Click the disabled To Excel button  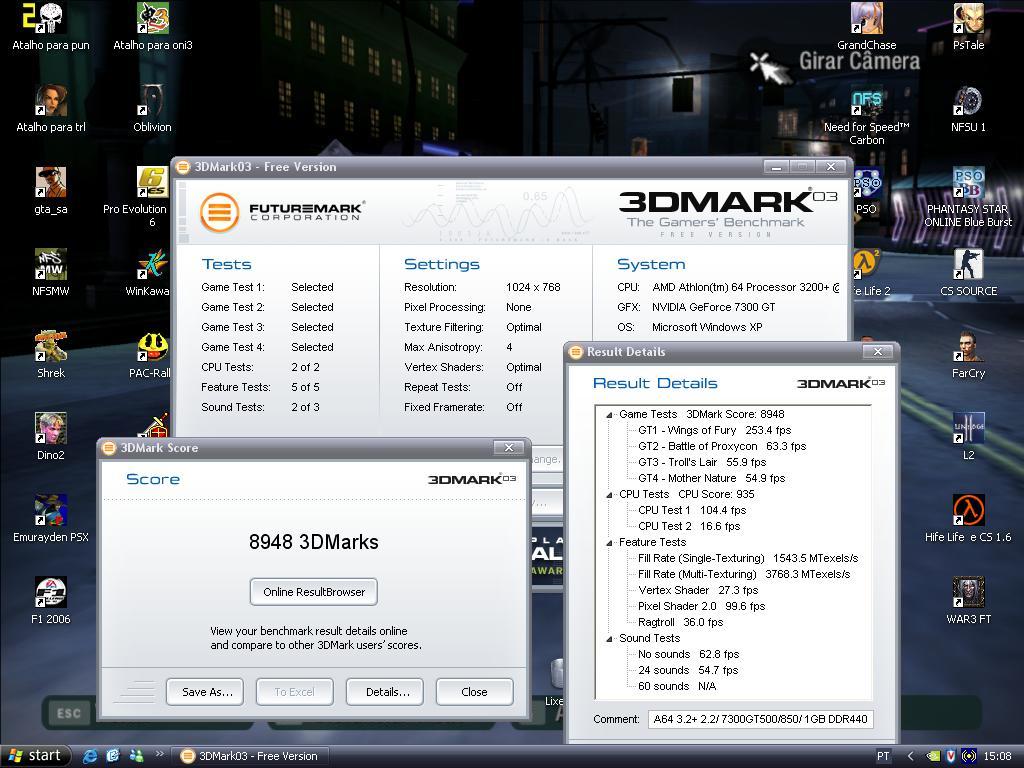(295, 692)
